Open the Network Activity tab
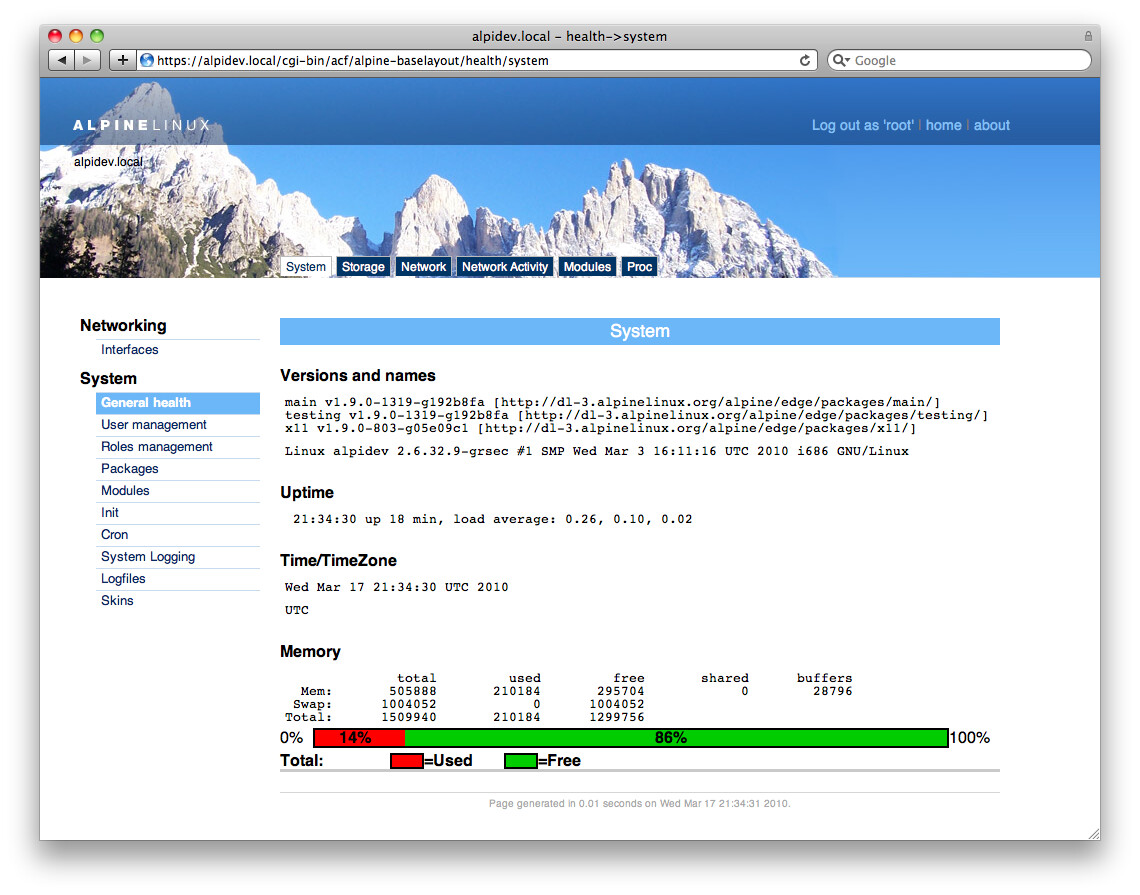 pos(505,267)
